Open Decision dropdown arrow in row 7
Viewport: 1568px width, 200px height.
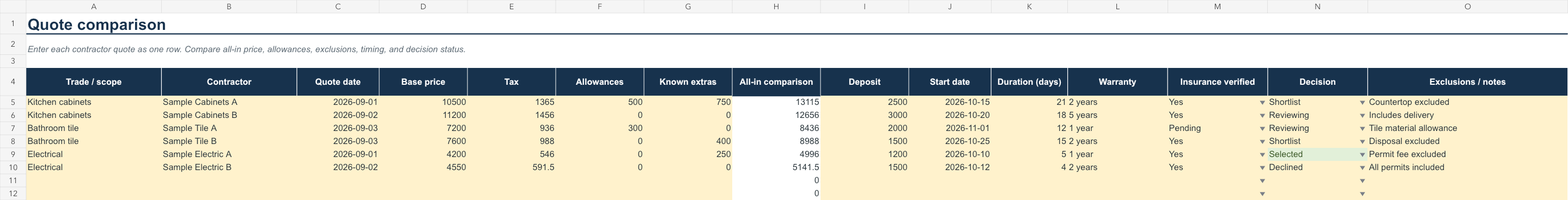pos(1362,129)
